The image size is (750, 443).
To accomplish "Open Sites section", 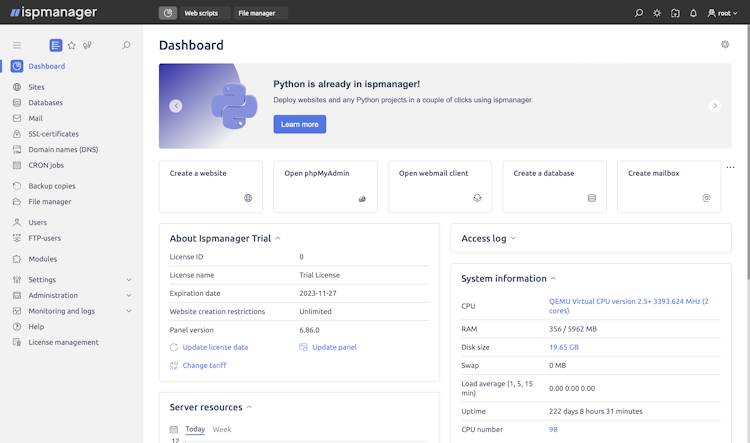I will click(36, 87).
